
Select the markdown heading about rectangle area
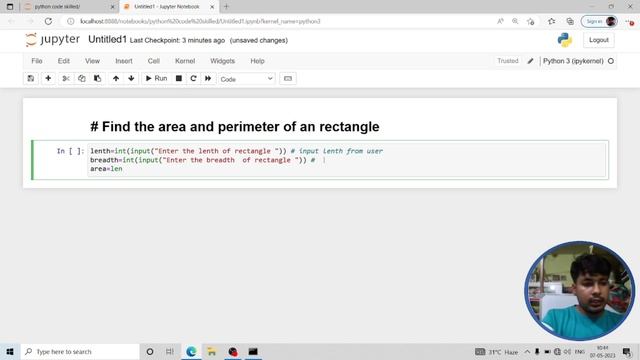click(x=235, y=127)
